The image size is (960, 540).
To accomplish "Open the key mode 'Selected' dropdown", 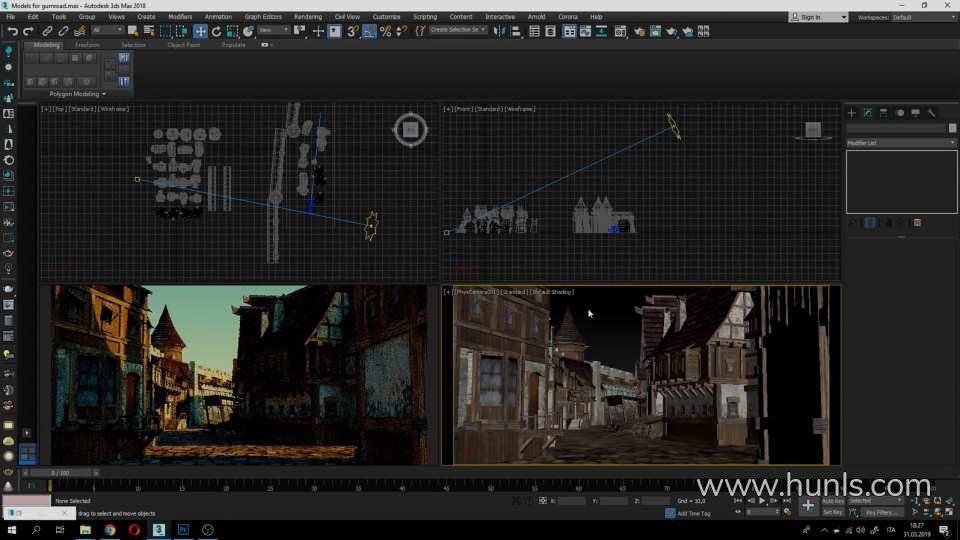I will point(876,501).
